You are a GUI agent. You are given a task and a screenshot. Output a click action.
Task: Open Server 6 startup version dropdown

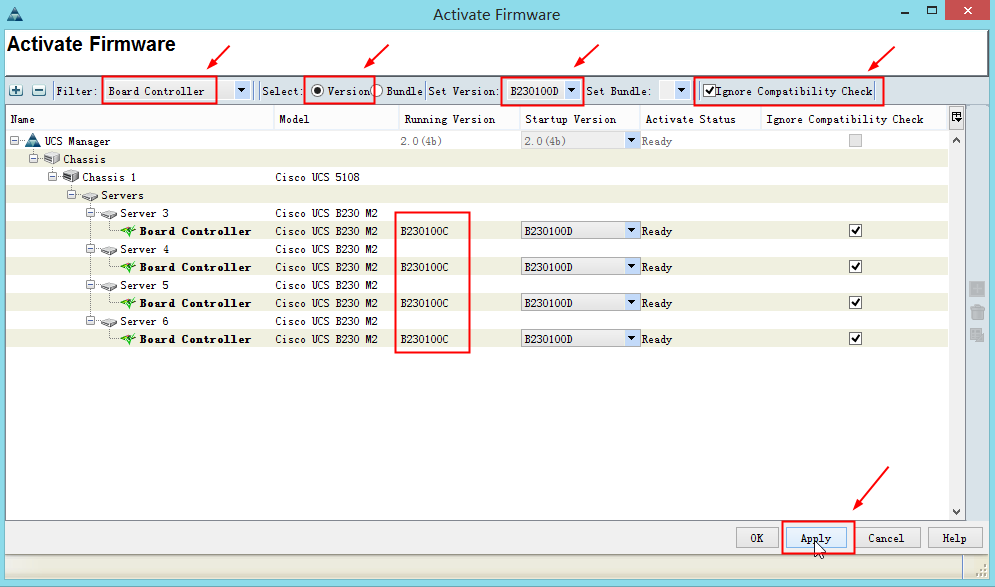[631, 338]
